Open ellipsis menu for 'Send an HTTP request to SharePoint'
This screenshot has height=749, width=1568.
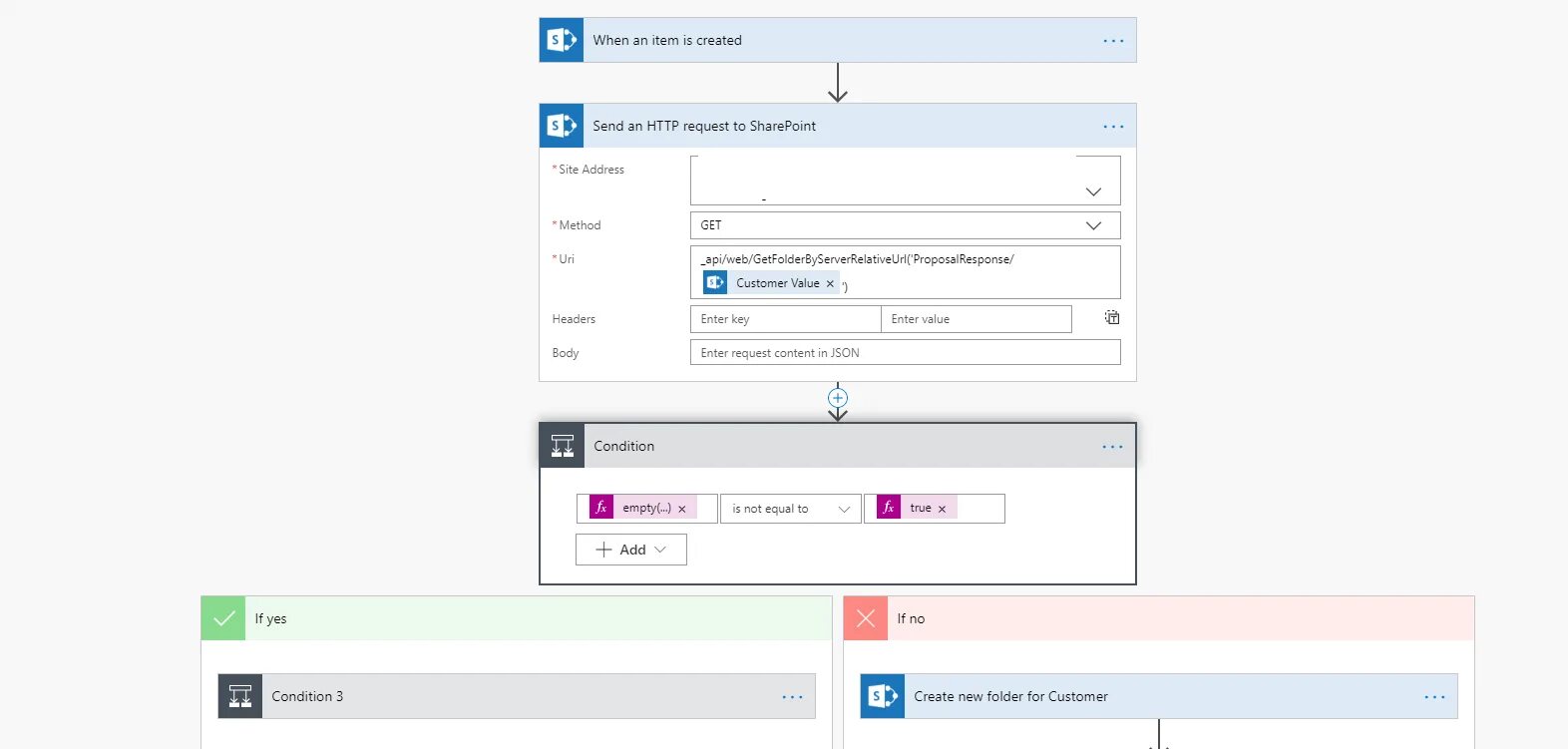[1113, 127]
